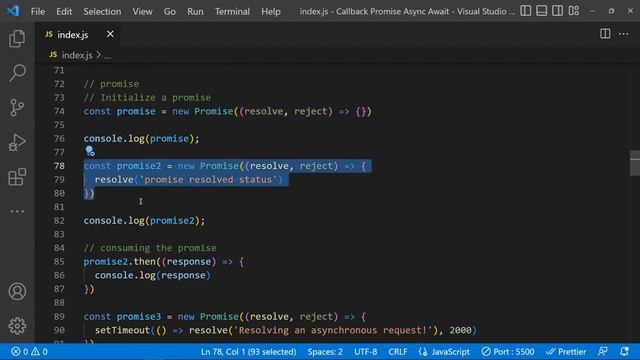Viewport: 640px width, 360px height.
Task: Open the Extensions view
Action: (x=17, y=177)
